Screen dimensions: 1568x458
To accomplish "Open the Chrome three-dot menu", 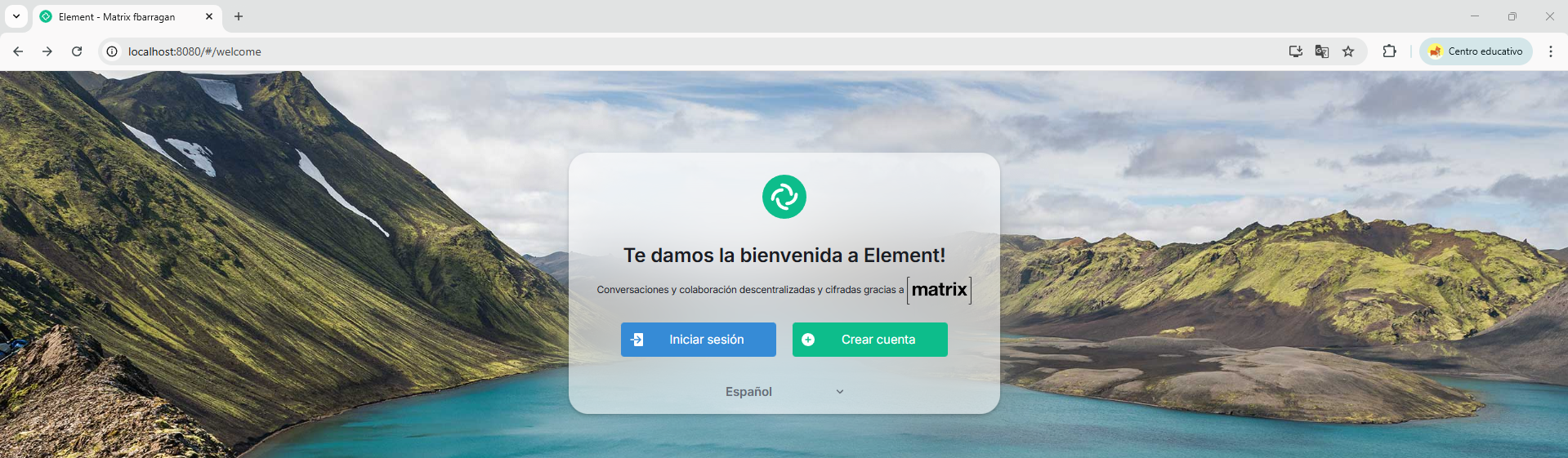I will (1551, 51).
